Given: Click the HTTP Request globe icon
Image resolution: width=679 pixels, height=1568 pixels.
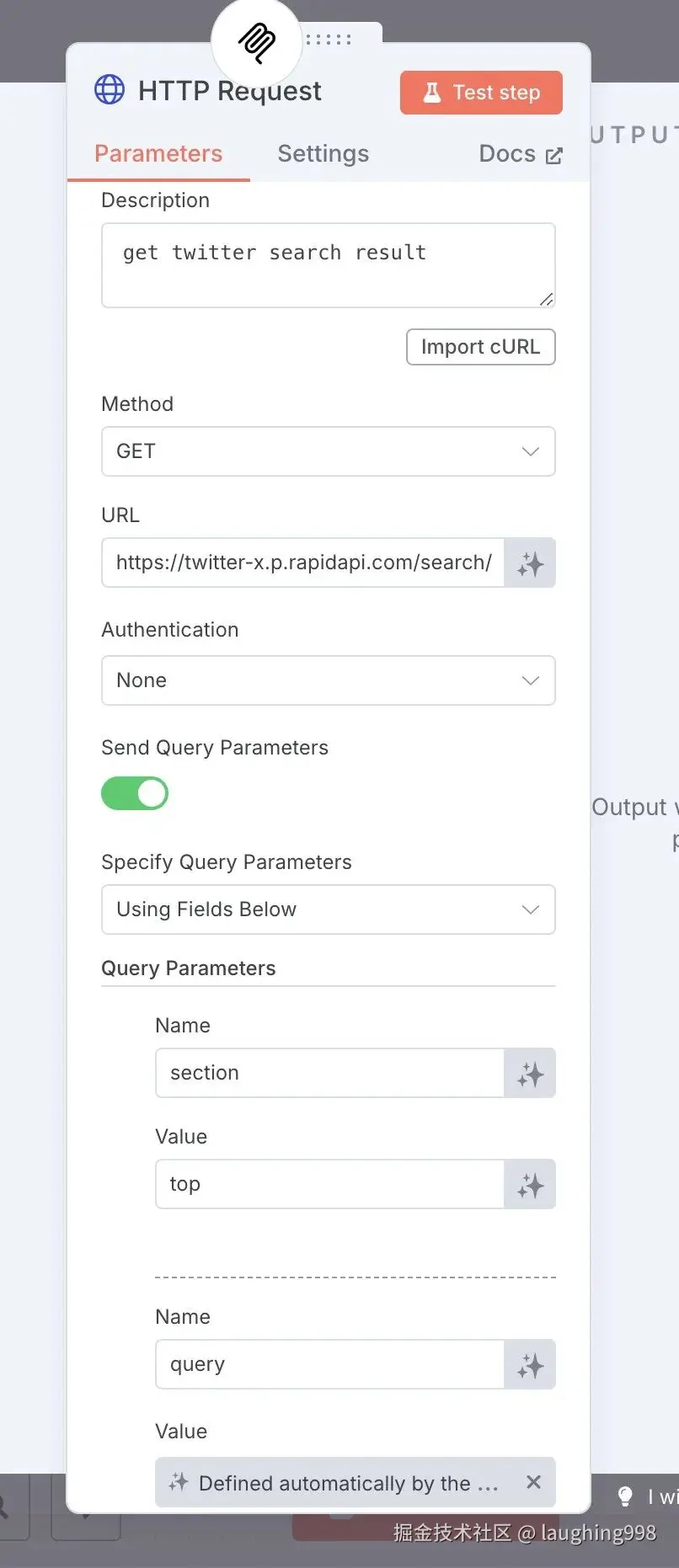Looking at the screenshot, I should click(110, 90).
